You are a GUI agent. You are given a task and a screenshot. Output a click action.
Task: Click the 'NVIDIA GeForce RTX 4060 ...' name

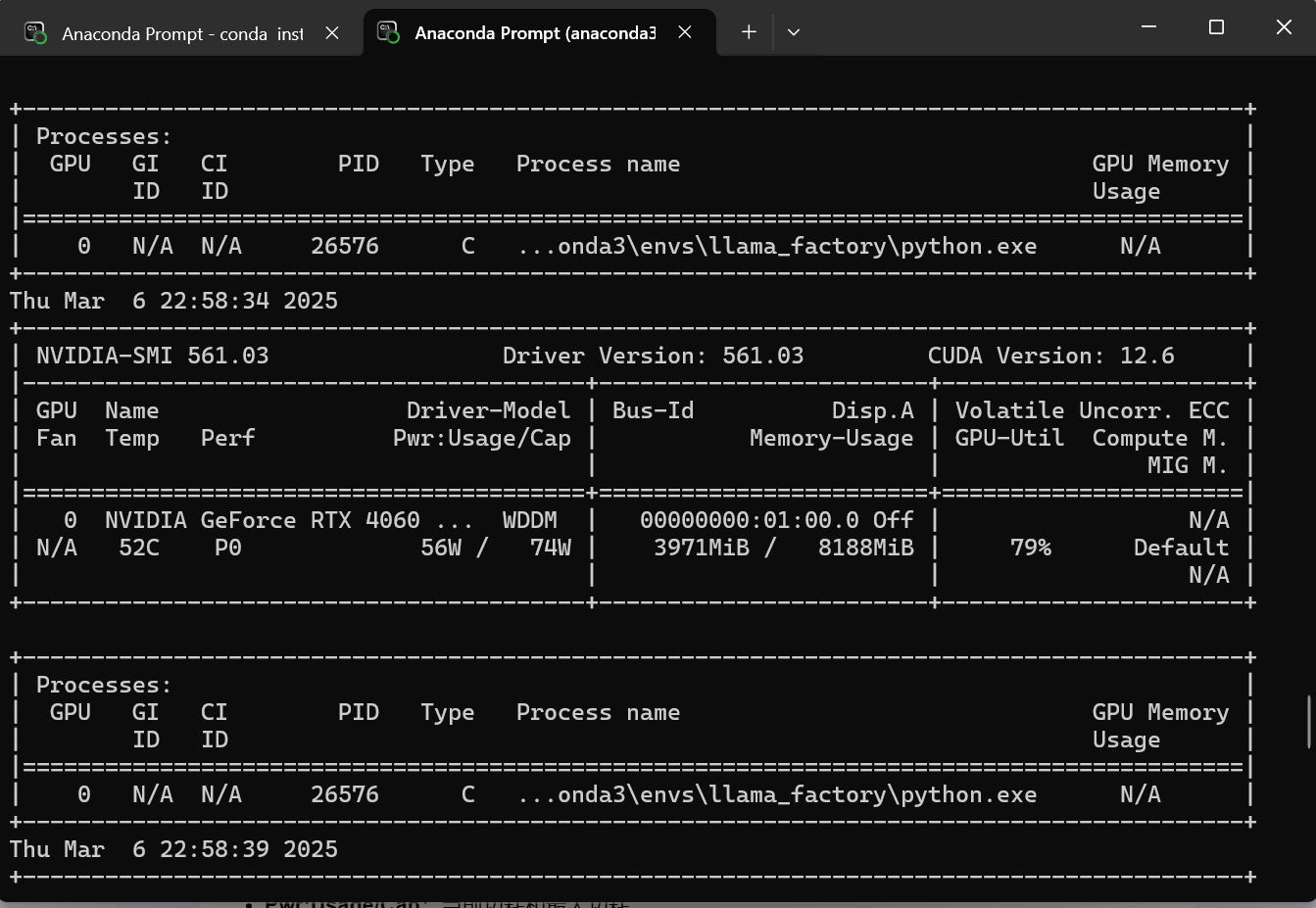(288, 520)
